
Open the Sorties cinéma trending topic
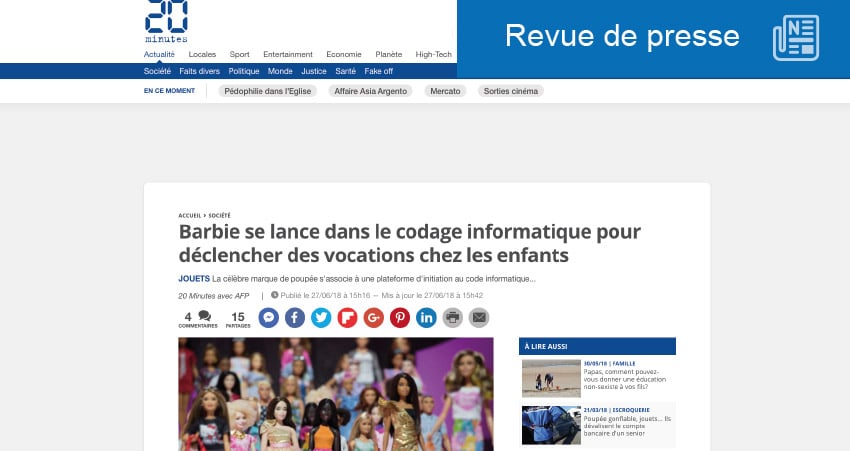tap(510, 91)
